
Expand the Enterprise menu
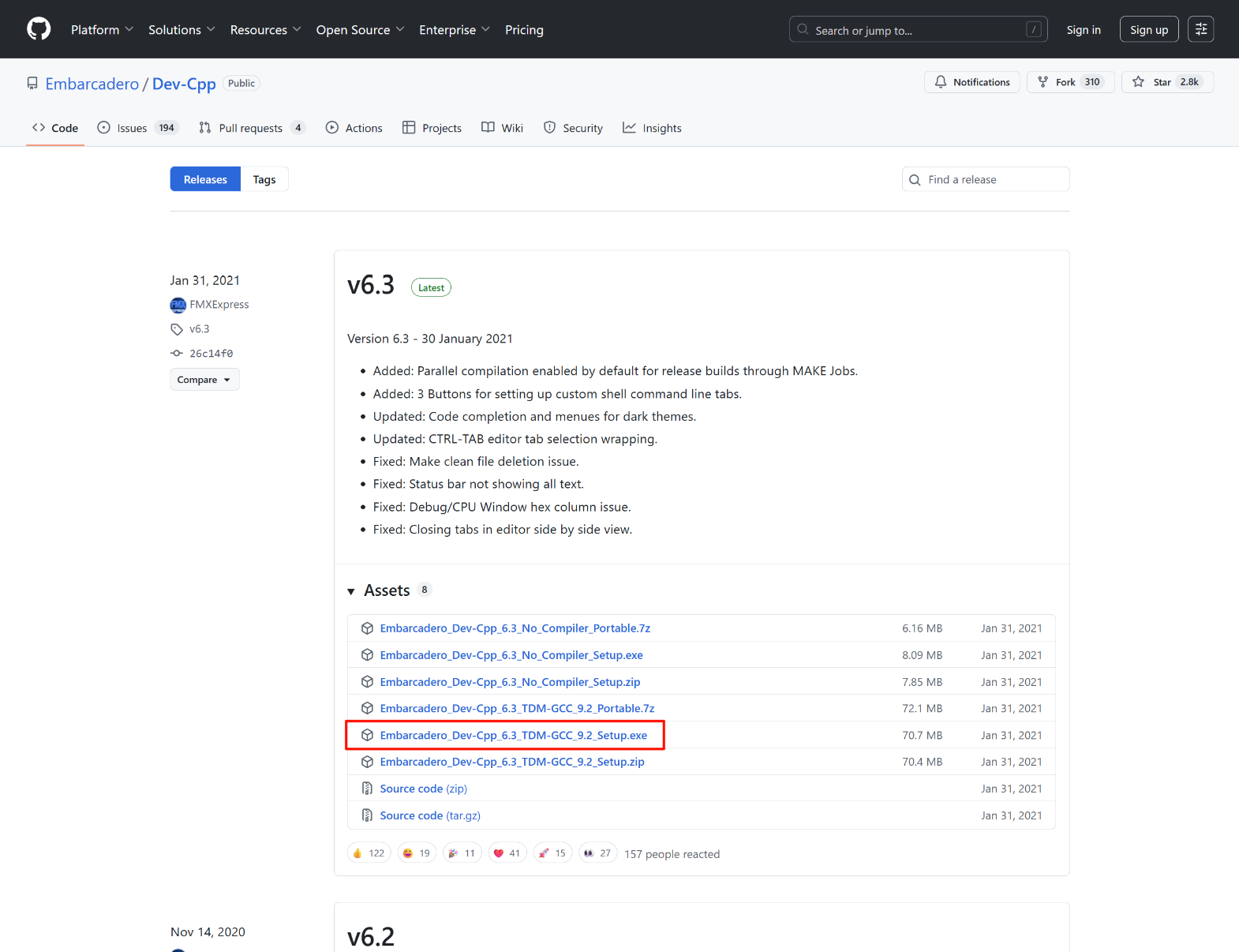(455, 29)
